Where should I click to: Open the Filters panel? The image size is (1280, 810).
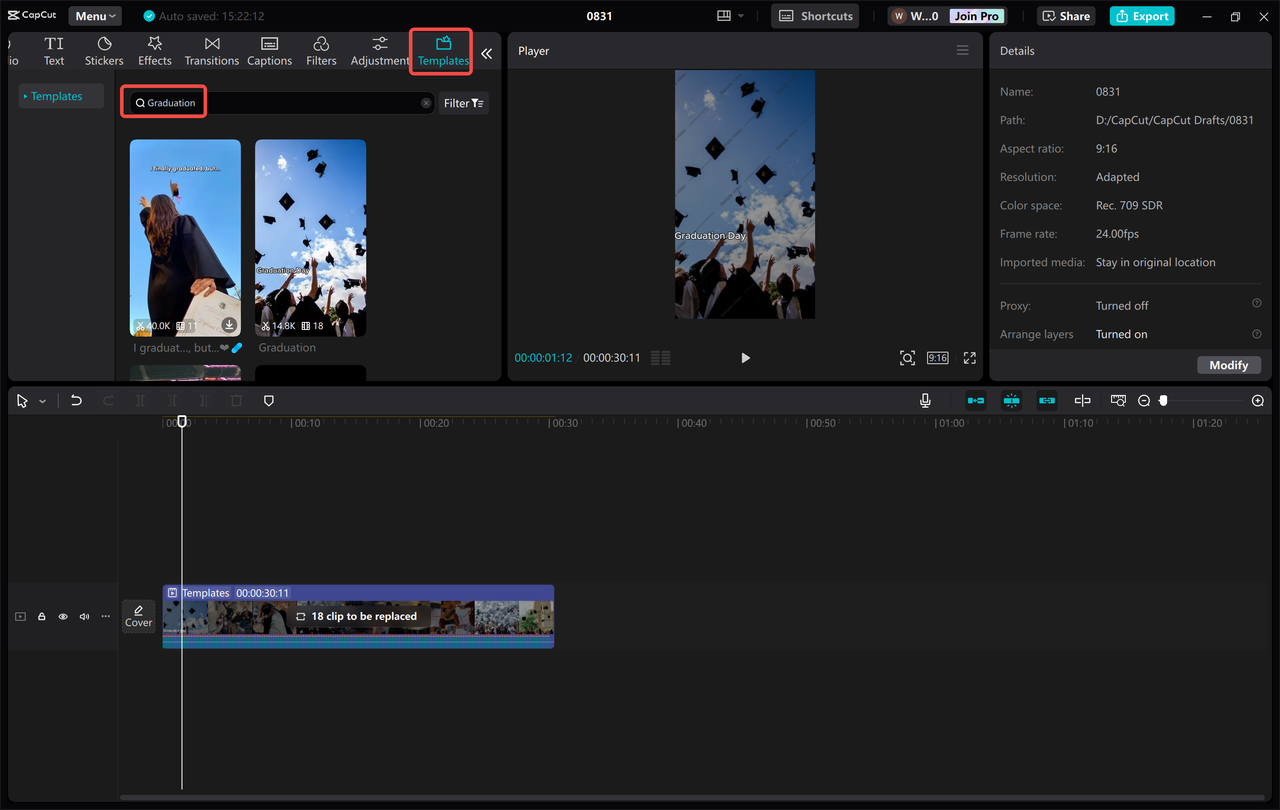click(321, 50)
